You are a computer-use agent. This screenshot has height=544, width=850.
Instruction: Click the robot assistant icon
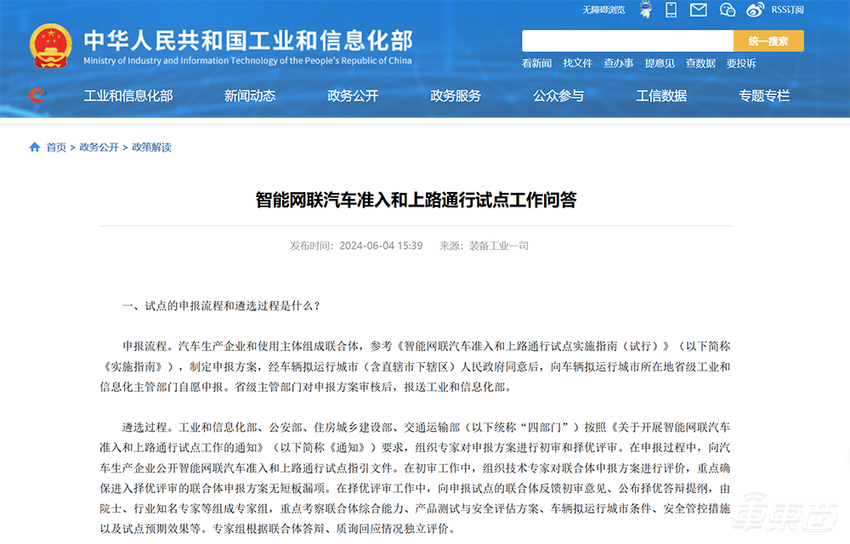tap(648, 10)
